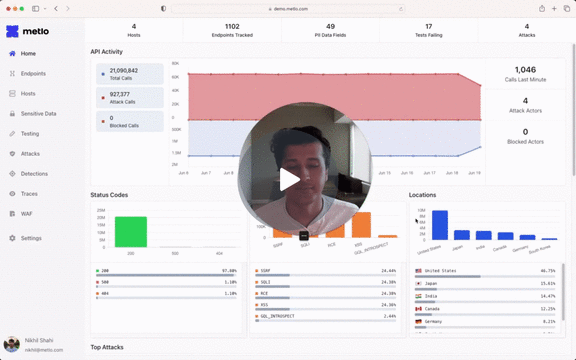Image resolution: width=576 pixels, height=360 pixels.
Task: Click the XSS attack type row
Action: (325, 307)
